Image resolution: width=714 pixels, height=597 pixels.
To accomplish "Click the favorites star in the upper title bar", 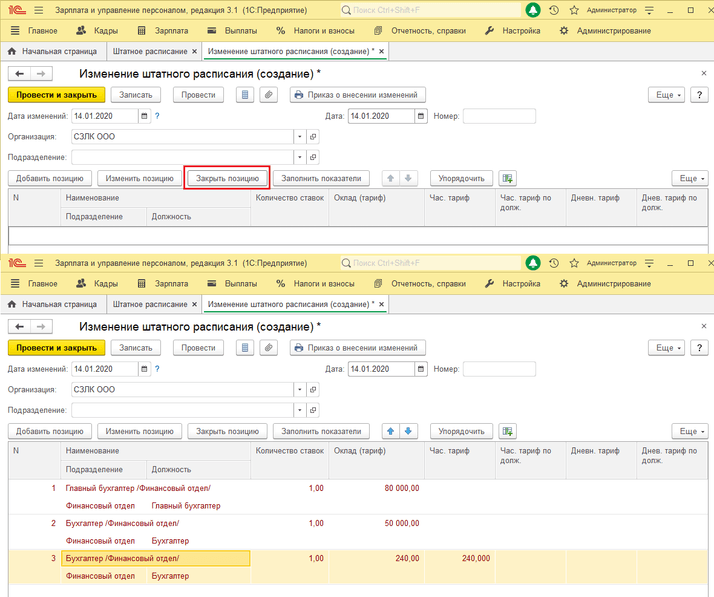I will point(575,10).
